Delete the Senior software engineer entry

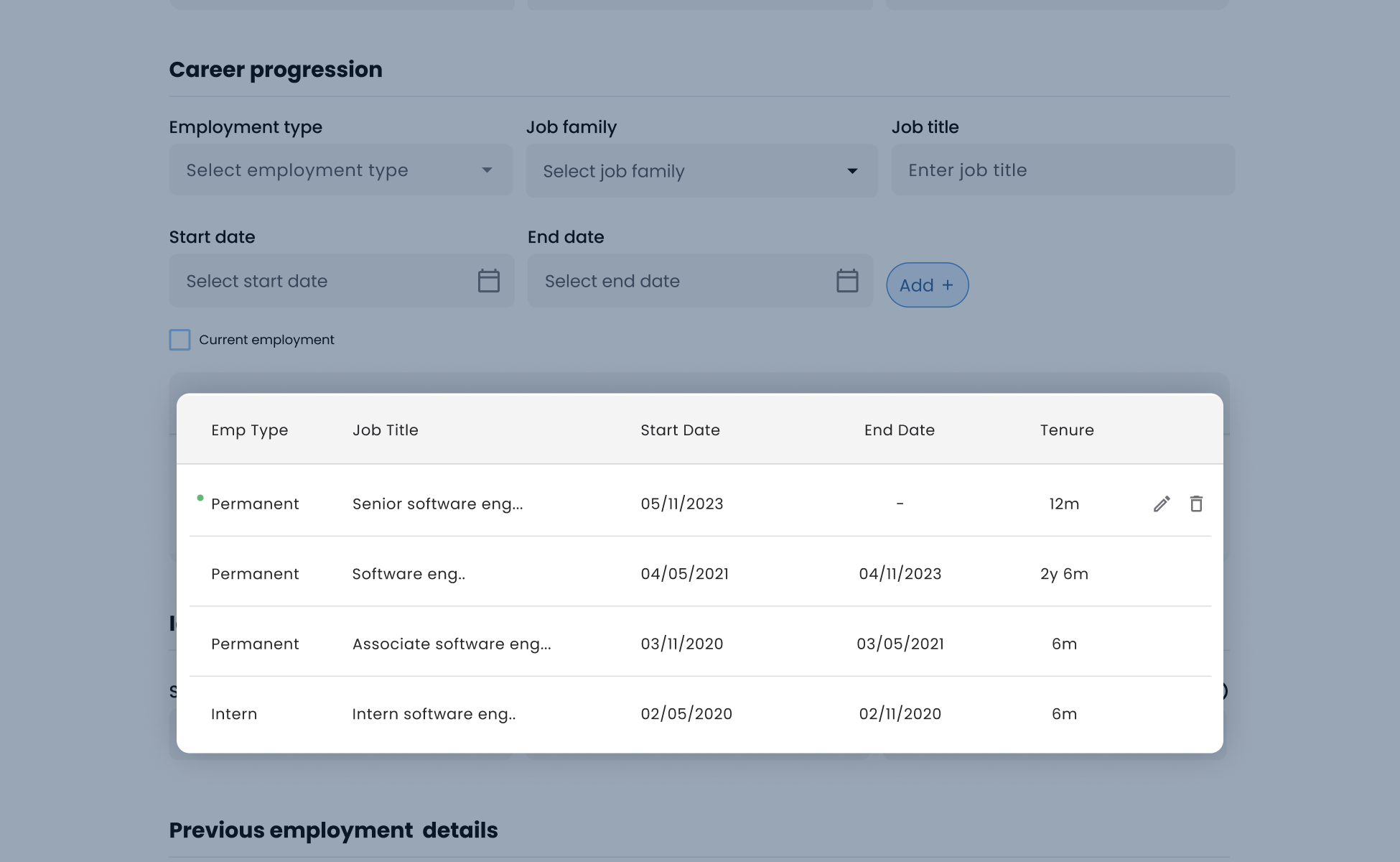pos(1196,504)
